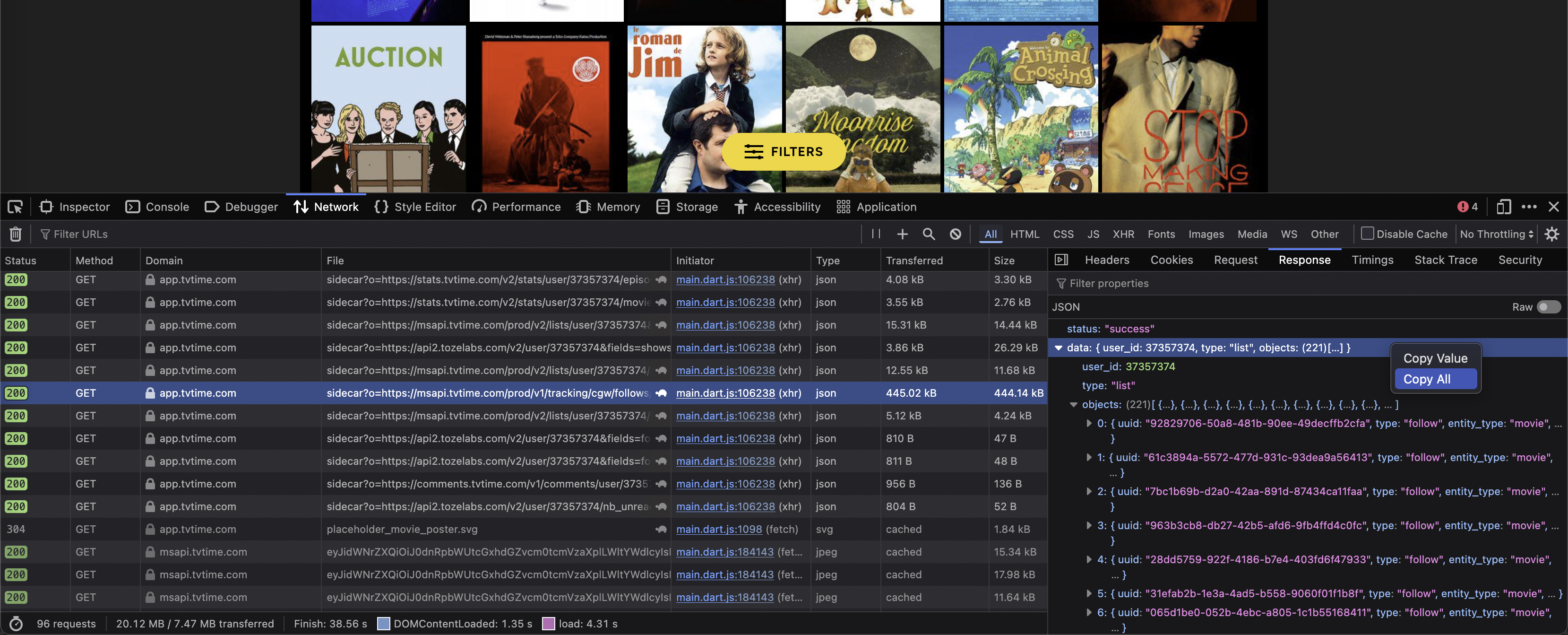Open request blocking icon
This screenshot has width=1568, height=635.
point(956,234)
